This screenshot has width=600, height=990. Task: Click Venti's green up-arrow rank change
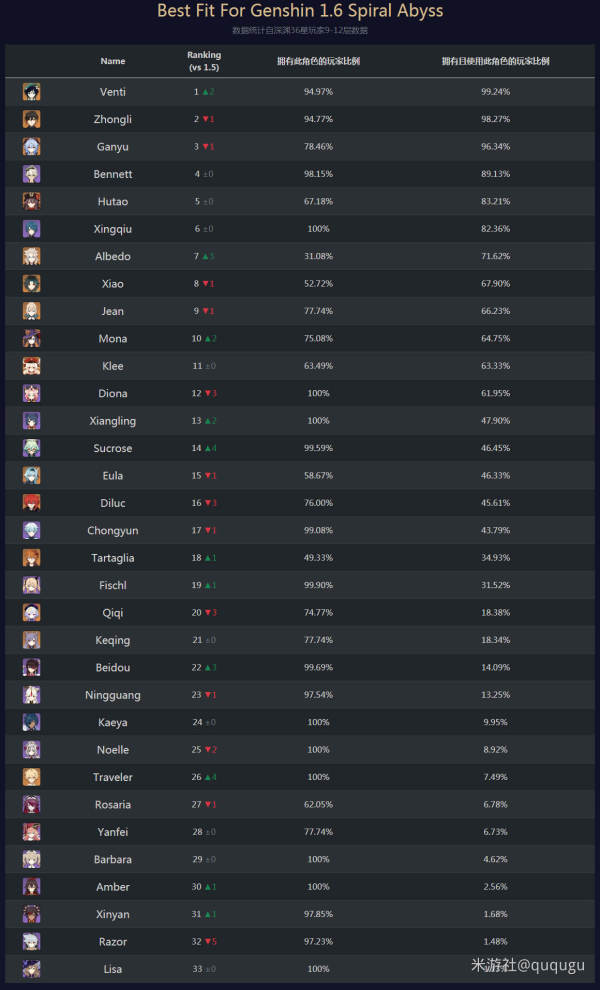tap(209, 92)
